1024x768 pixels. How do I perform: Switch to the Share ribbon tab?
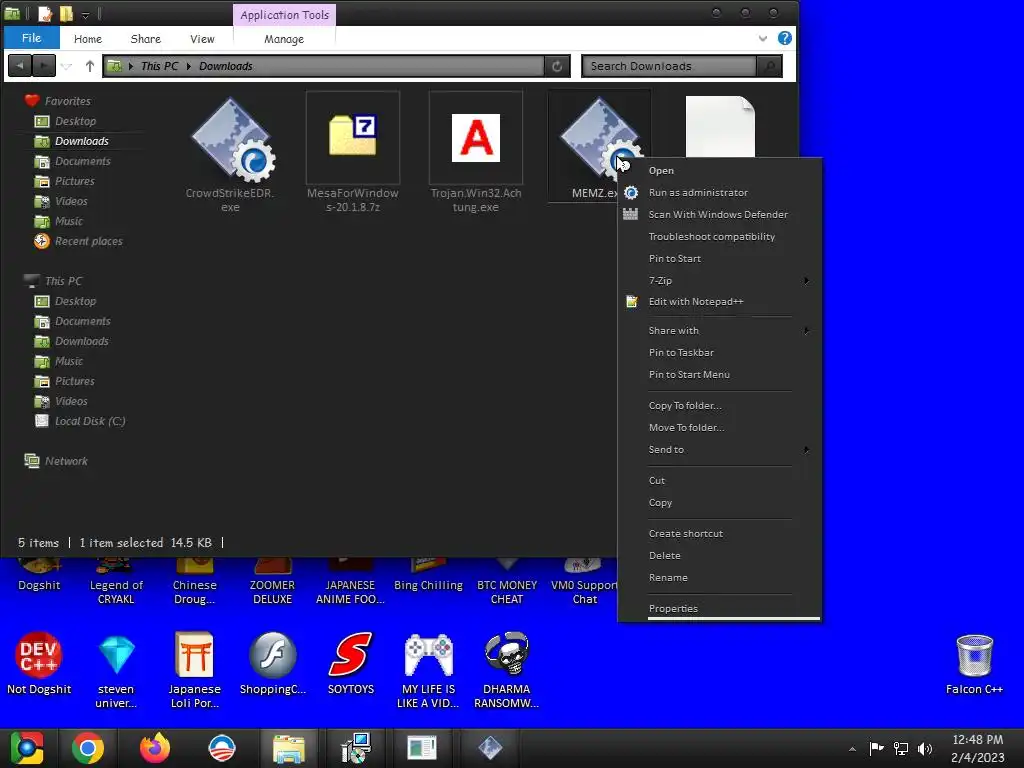[x=146, y=39]
